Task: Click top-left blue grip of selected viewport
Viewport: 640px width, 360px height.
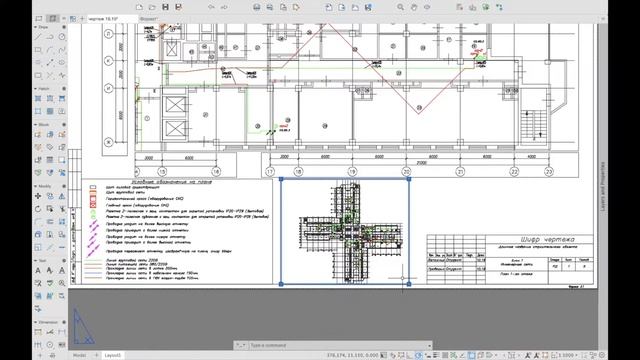Action: pos(281,179)
